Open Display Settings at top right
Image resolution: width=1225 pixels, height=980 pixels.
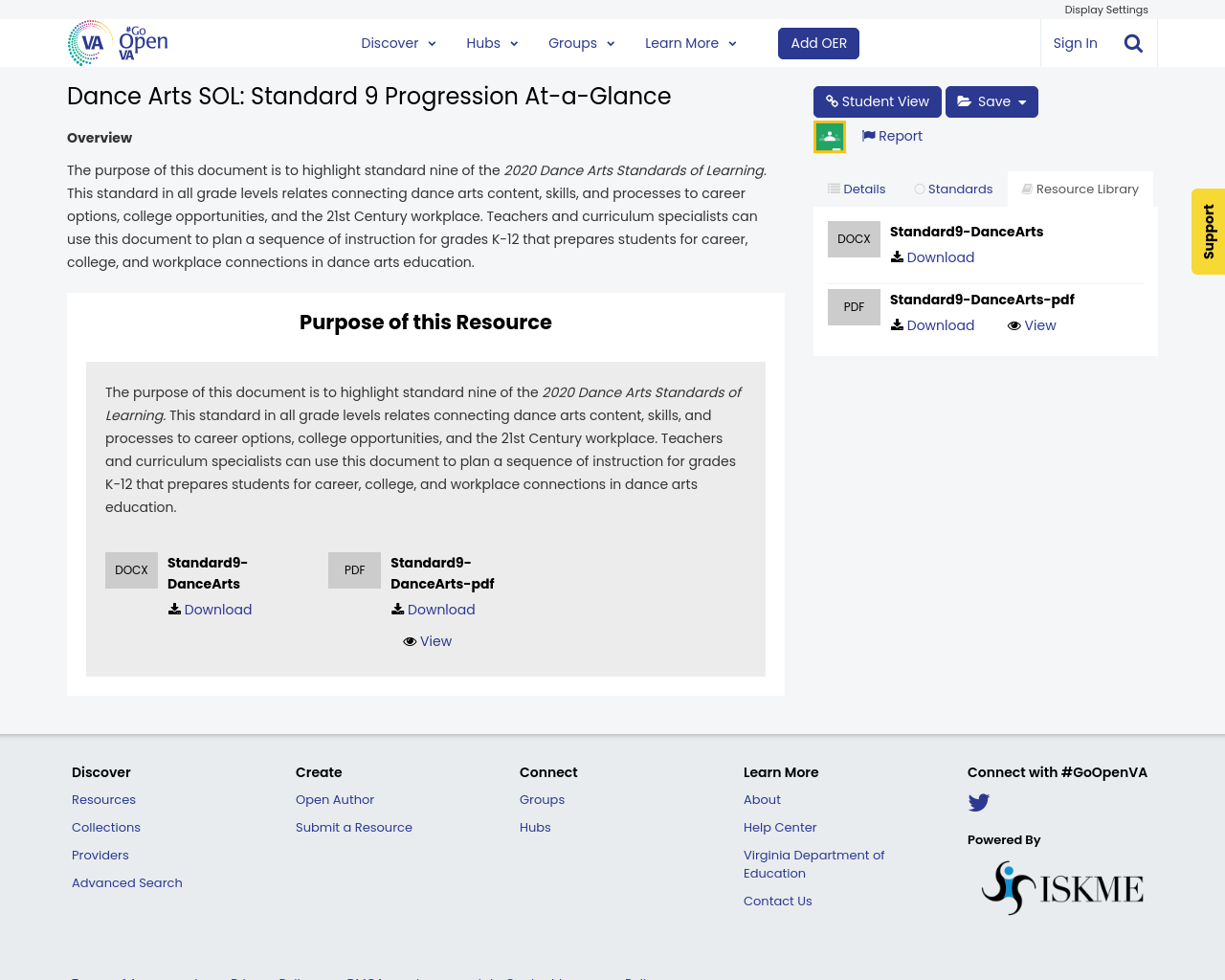coord(1105,9)
